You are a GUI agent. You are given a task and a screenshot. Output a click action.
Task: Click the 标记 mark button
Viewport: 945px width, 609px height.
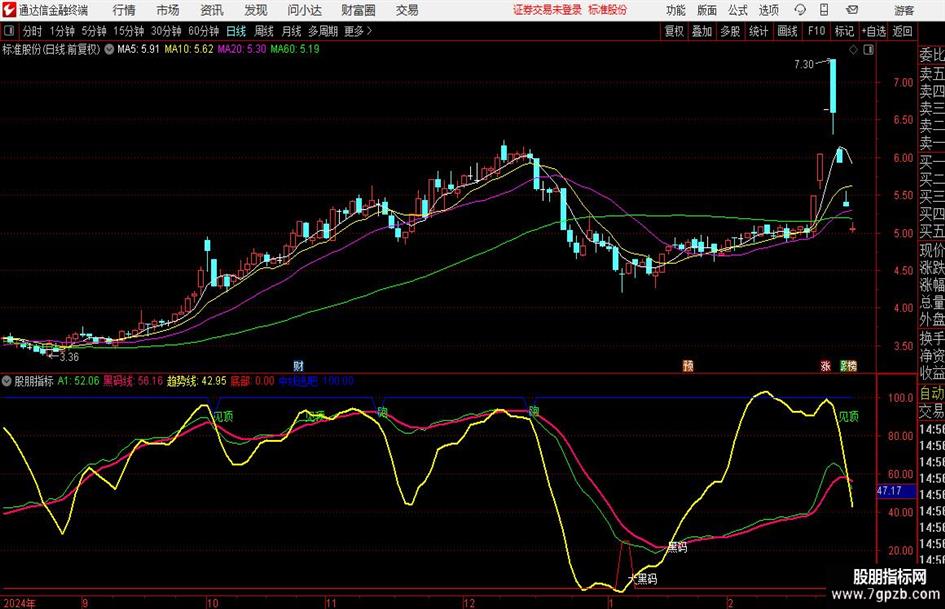844,31
